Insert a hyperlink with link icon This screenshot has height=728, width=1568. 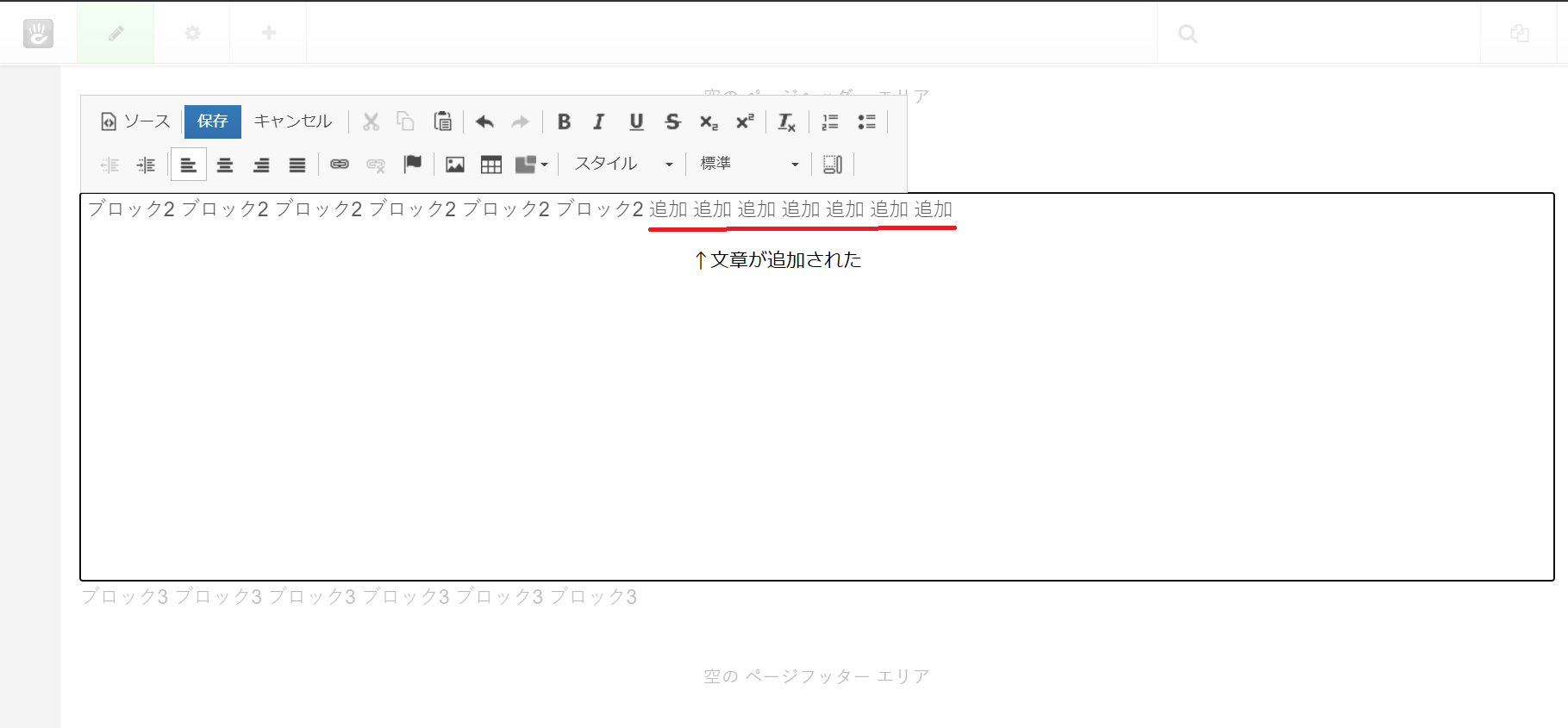tap(340, 165)
